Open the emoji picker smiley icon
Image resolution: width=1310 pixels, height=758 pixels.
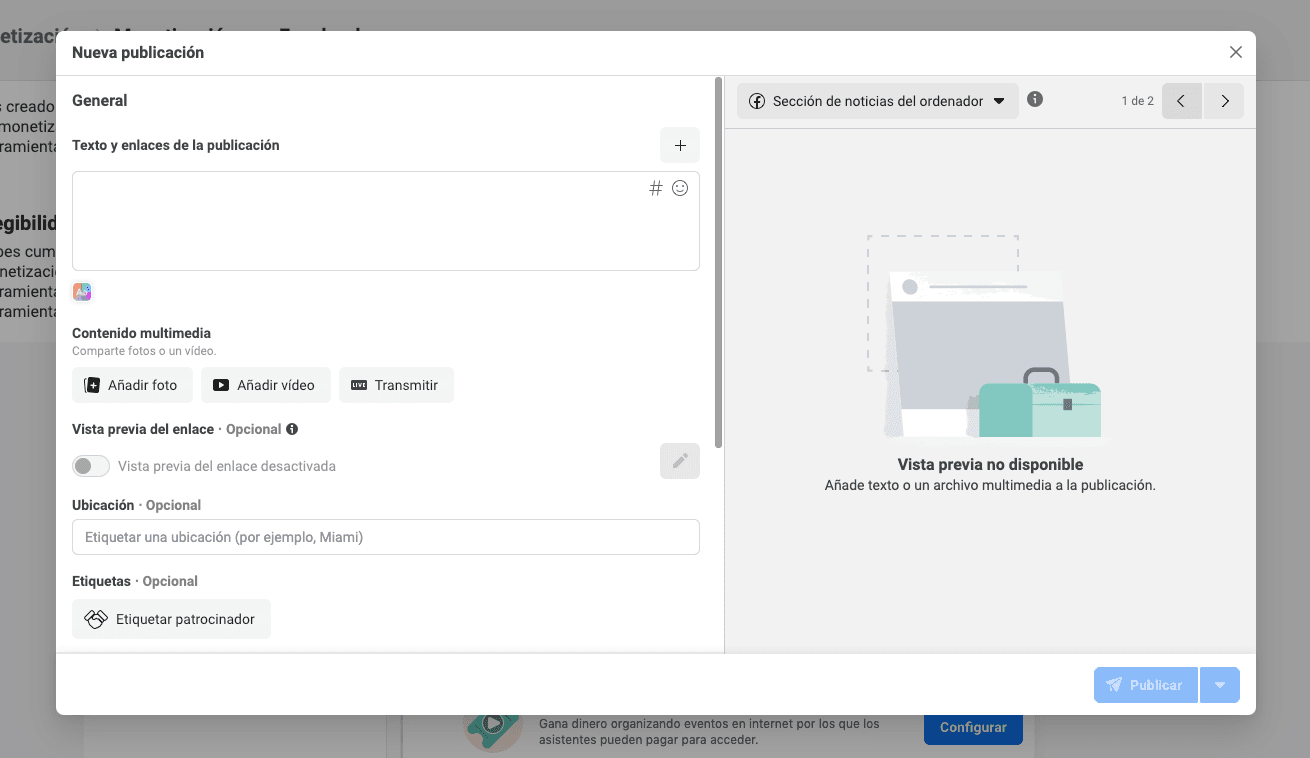680,188
